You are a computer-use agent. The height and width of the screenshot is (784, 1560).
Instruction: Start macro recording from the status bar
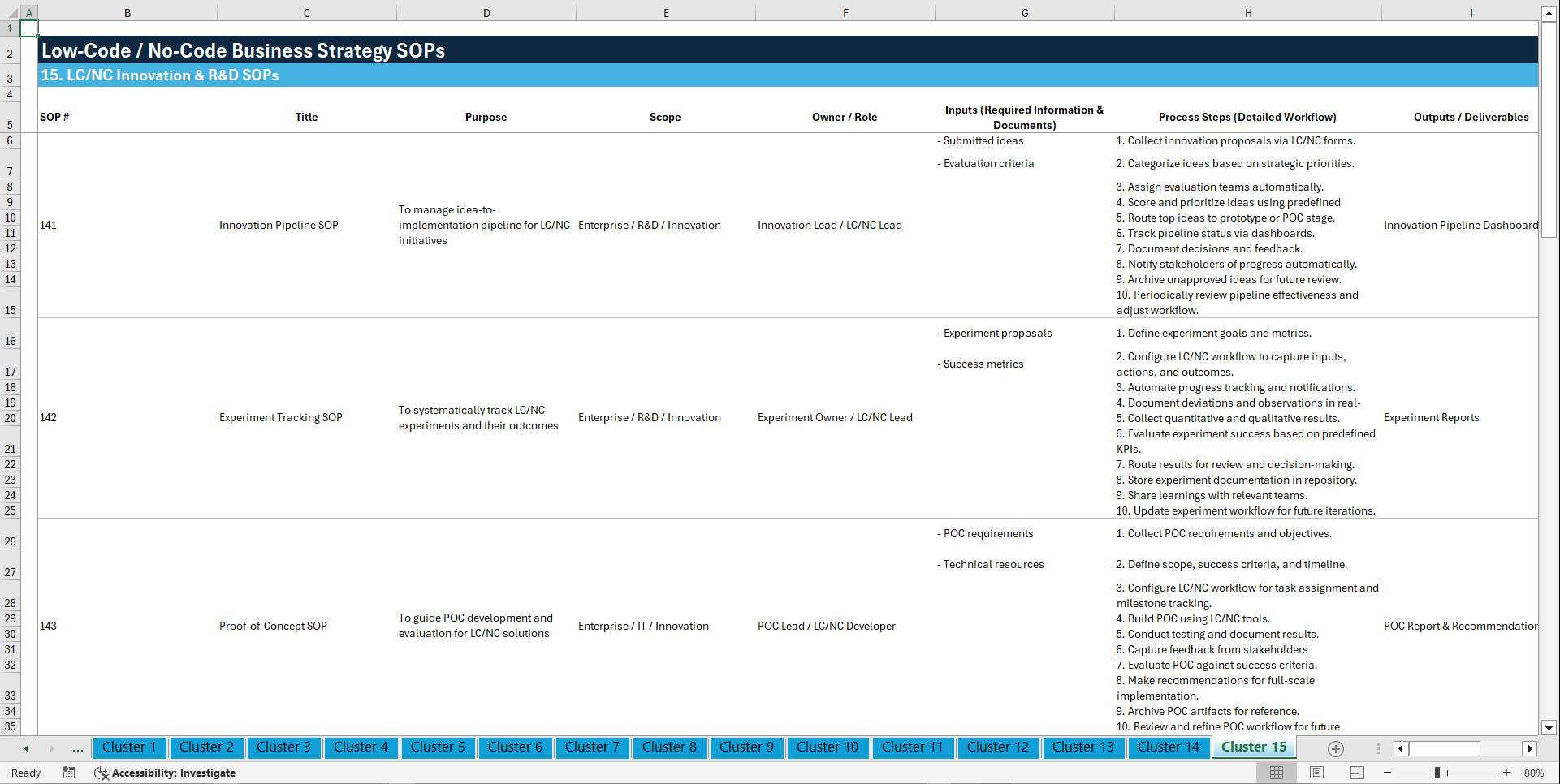(69, 773)
